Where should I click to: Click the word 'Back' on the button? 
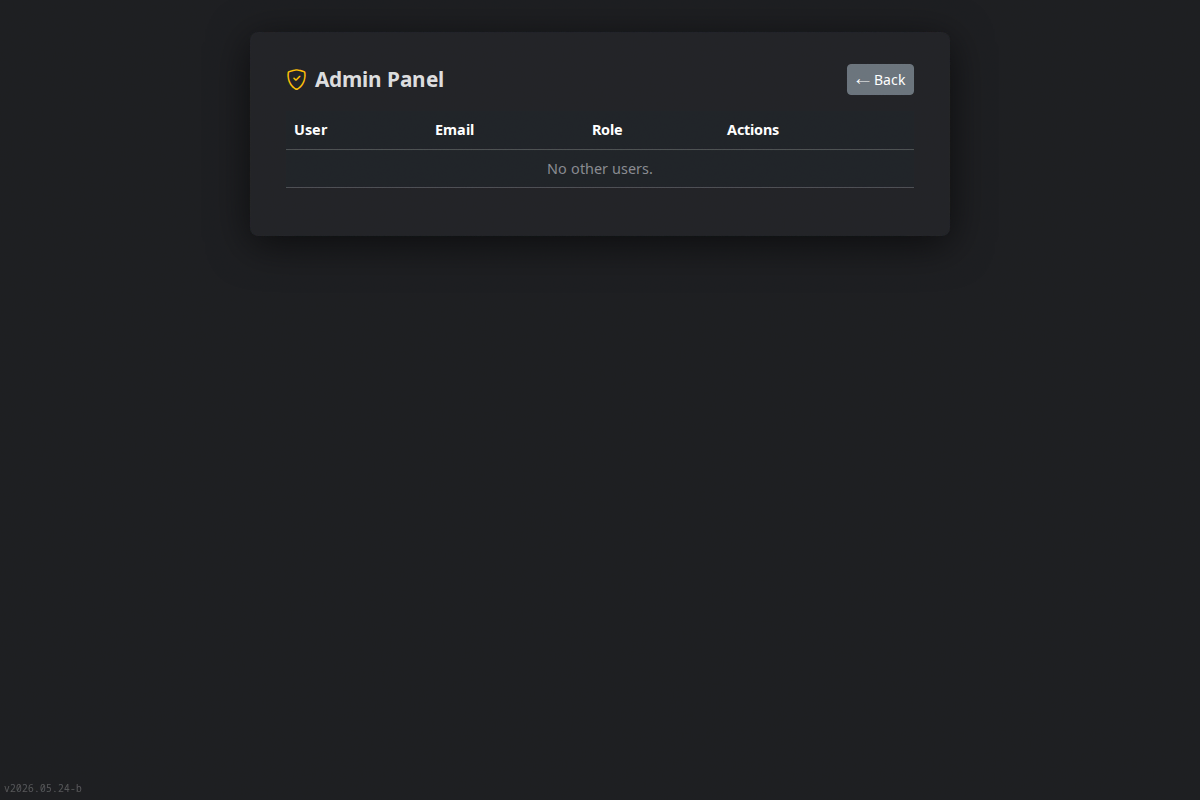(x=890, y=80)
